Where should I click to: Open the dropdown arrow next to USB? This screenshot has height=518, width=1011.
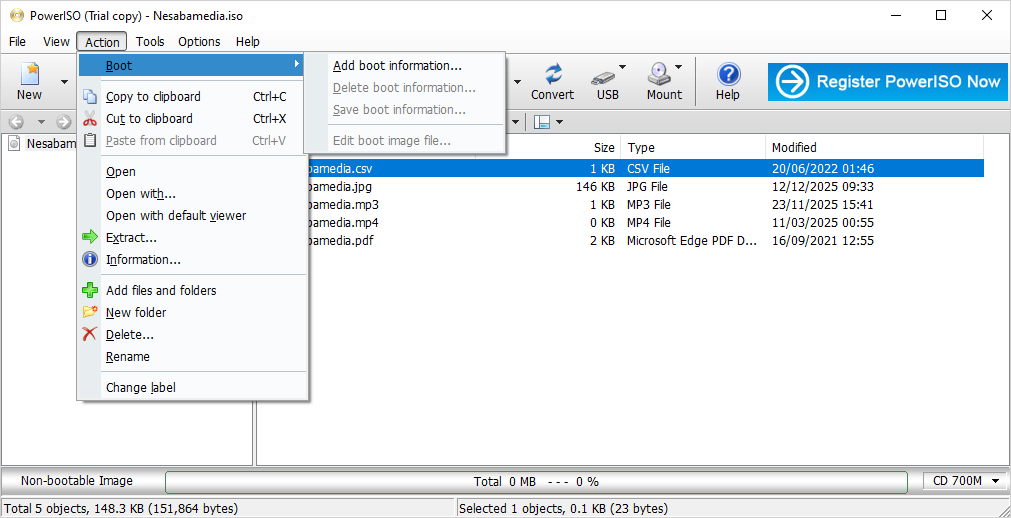623,68
